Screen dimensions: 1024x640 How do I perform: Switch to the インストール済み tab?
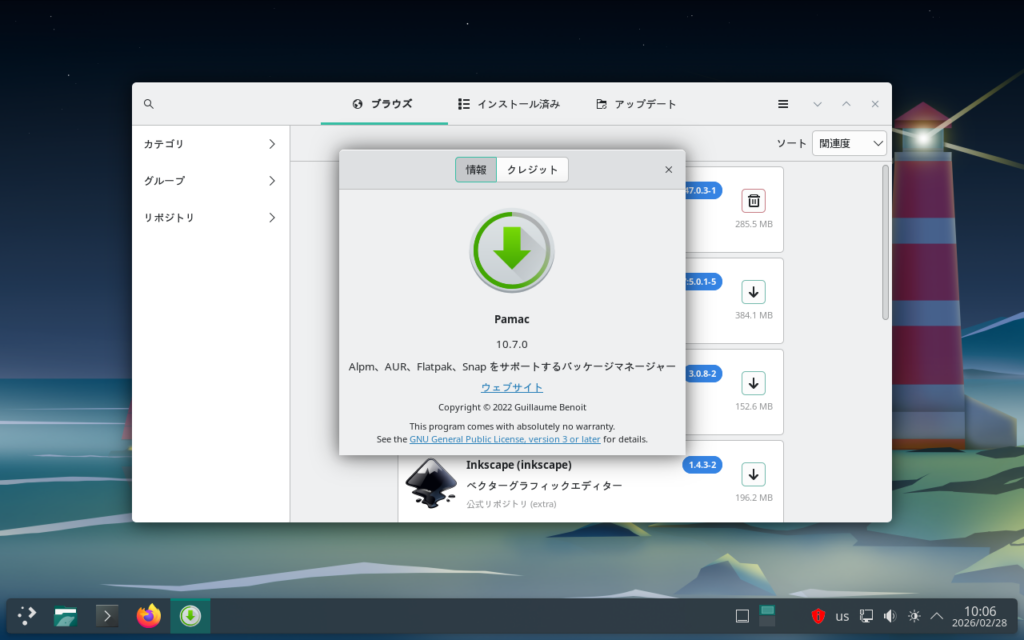pyautogui.click(x=509, y=104)
